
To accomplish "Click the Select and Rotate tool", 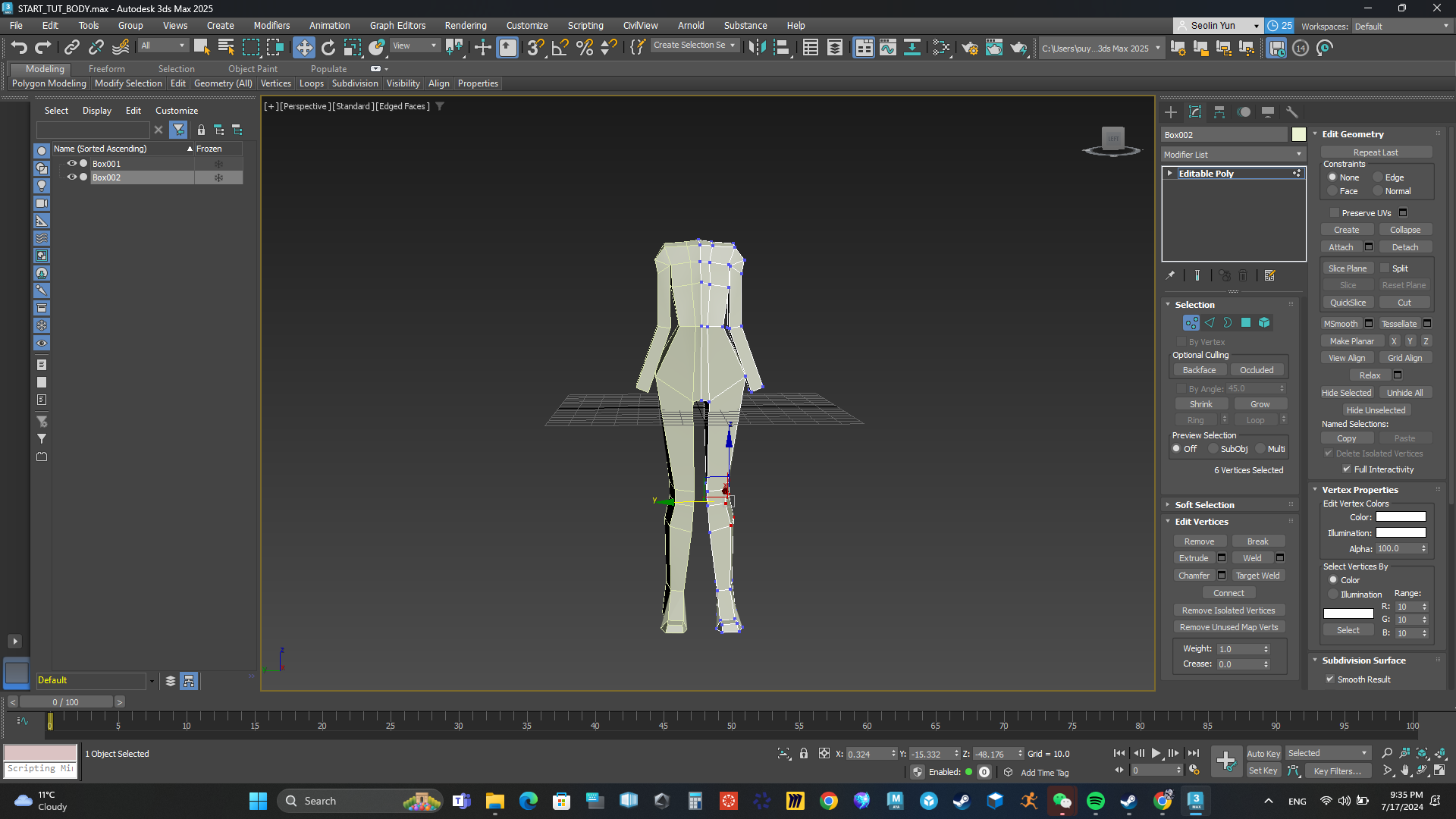I will 328,48.
